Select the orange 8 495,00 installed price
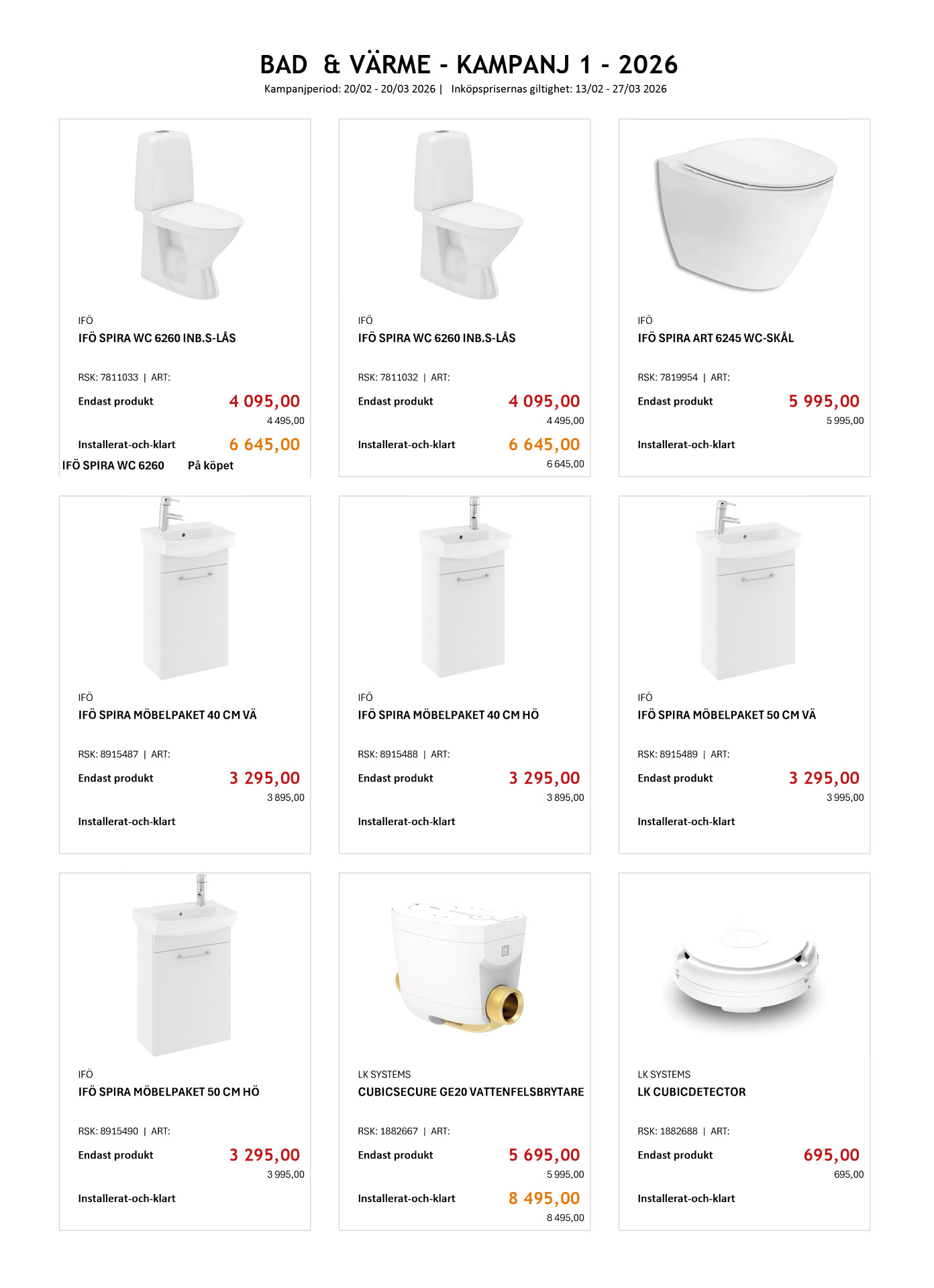 pyautogui.click(x=543, y=1198)
